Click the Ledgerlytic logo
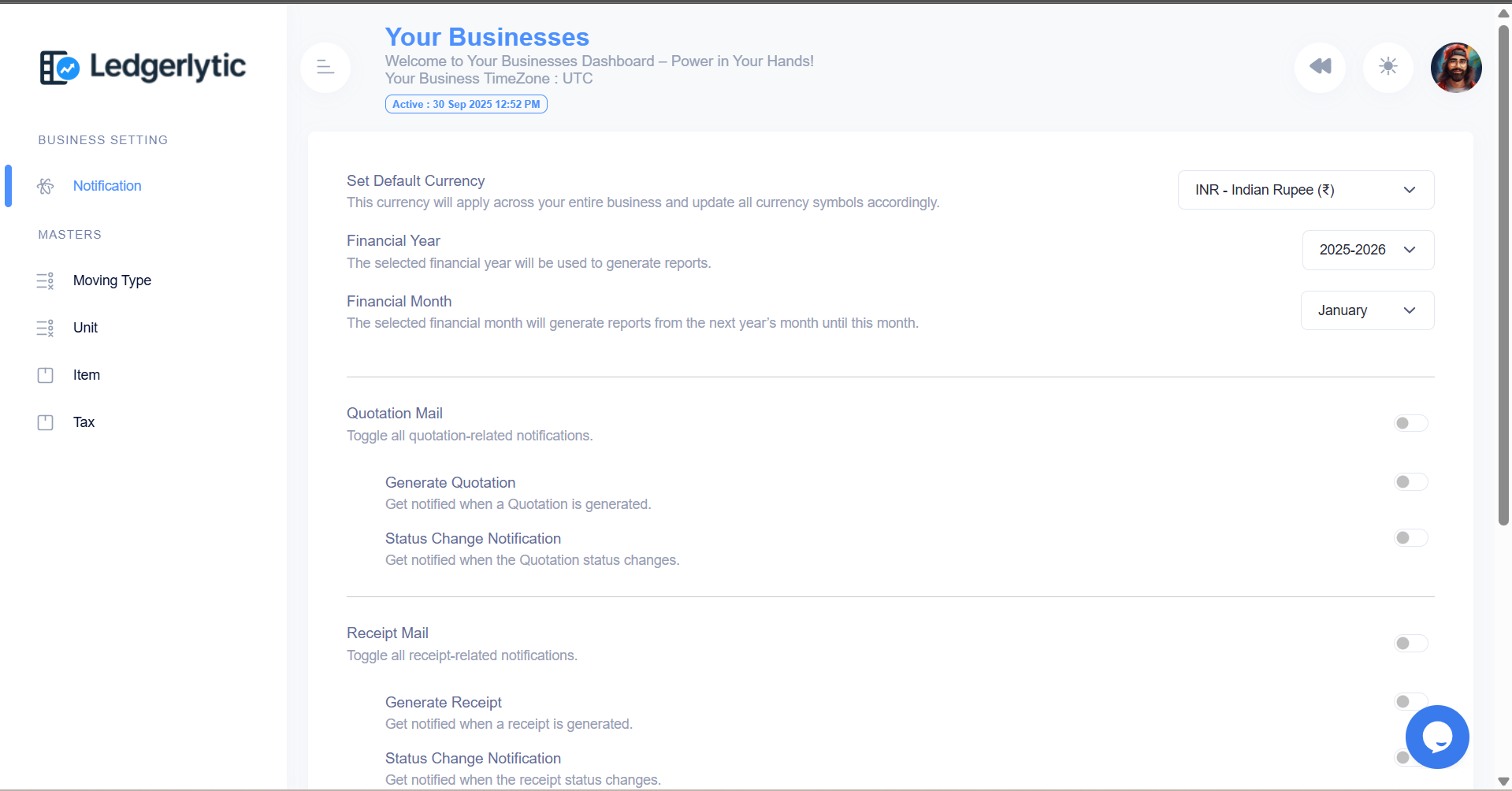This screenshot has width=1512, height=791. [x=143, y=67]
